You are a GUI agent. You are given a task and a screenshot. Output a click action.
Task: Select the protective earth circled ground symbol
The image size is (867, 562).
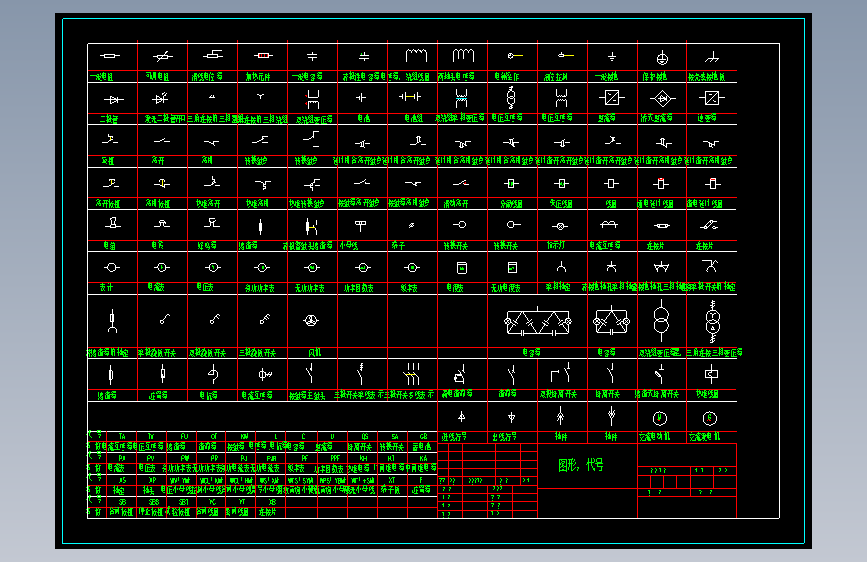(662, 58)
